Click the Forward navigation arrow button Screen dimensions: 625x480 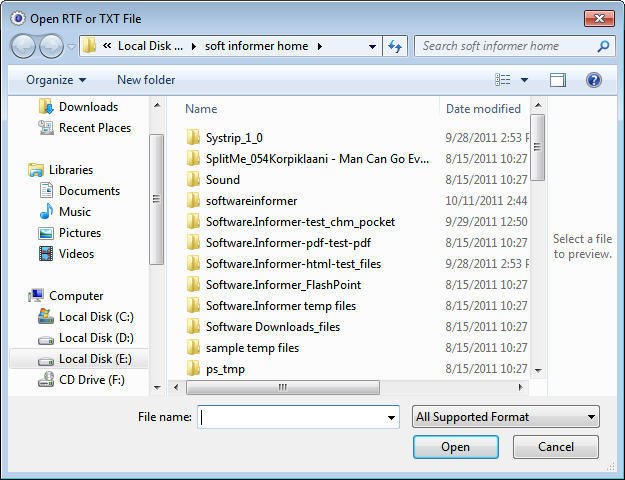pyautogui.click(x=51, y=46)
